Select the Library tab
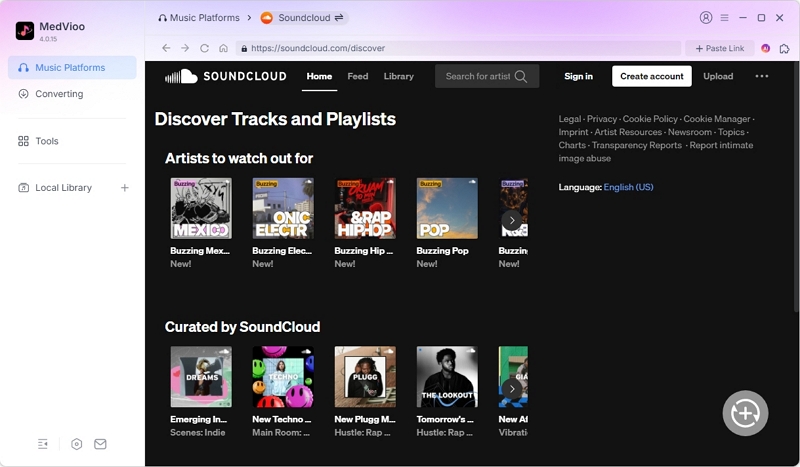The height and width of the screenshot is (467, 800). pos(398,77)
